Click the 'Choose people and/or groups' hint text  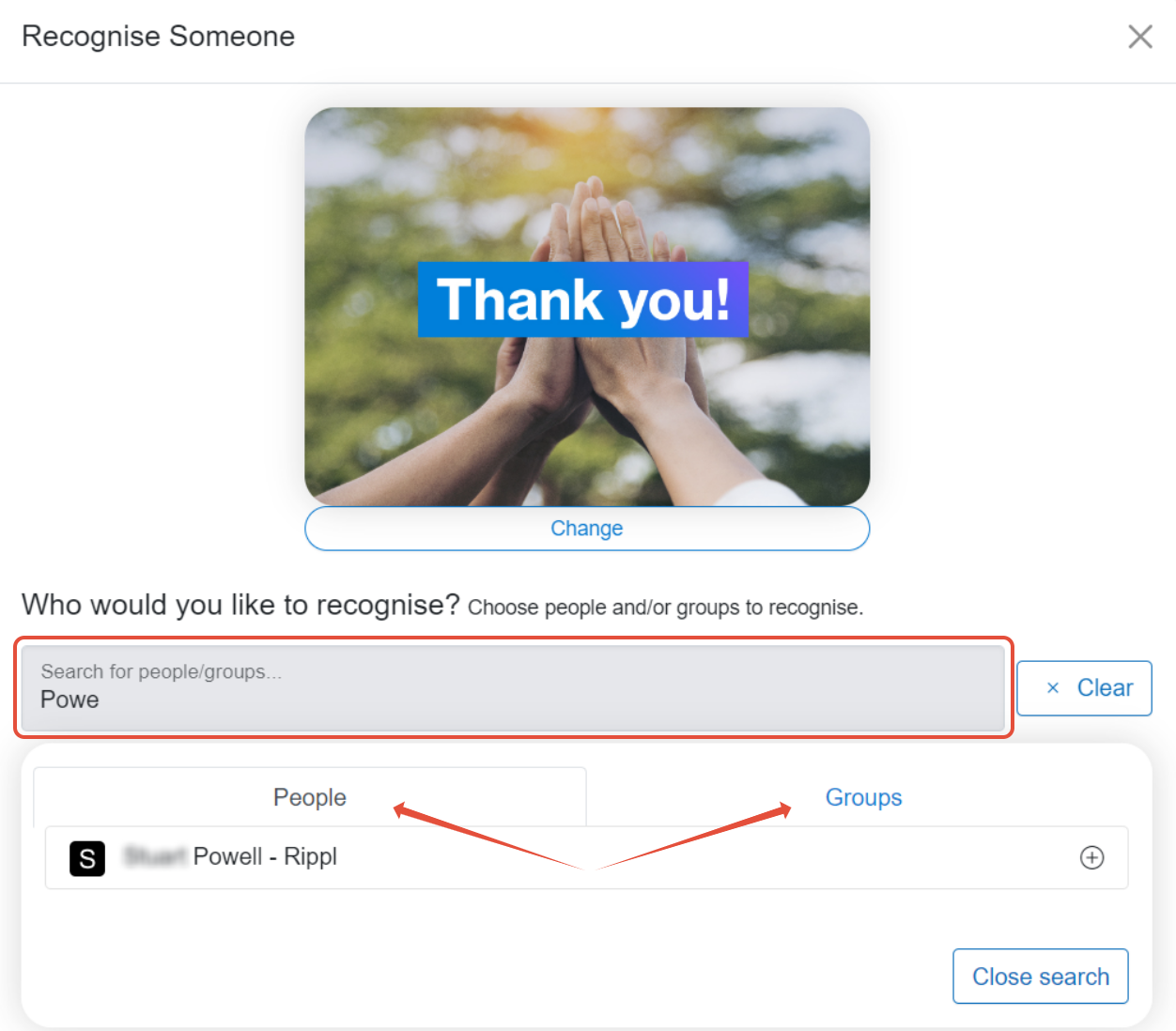click(x=665, y=608)
